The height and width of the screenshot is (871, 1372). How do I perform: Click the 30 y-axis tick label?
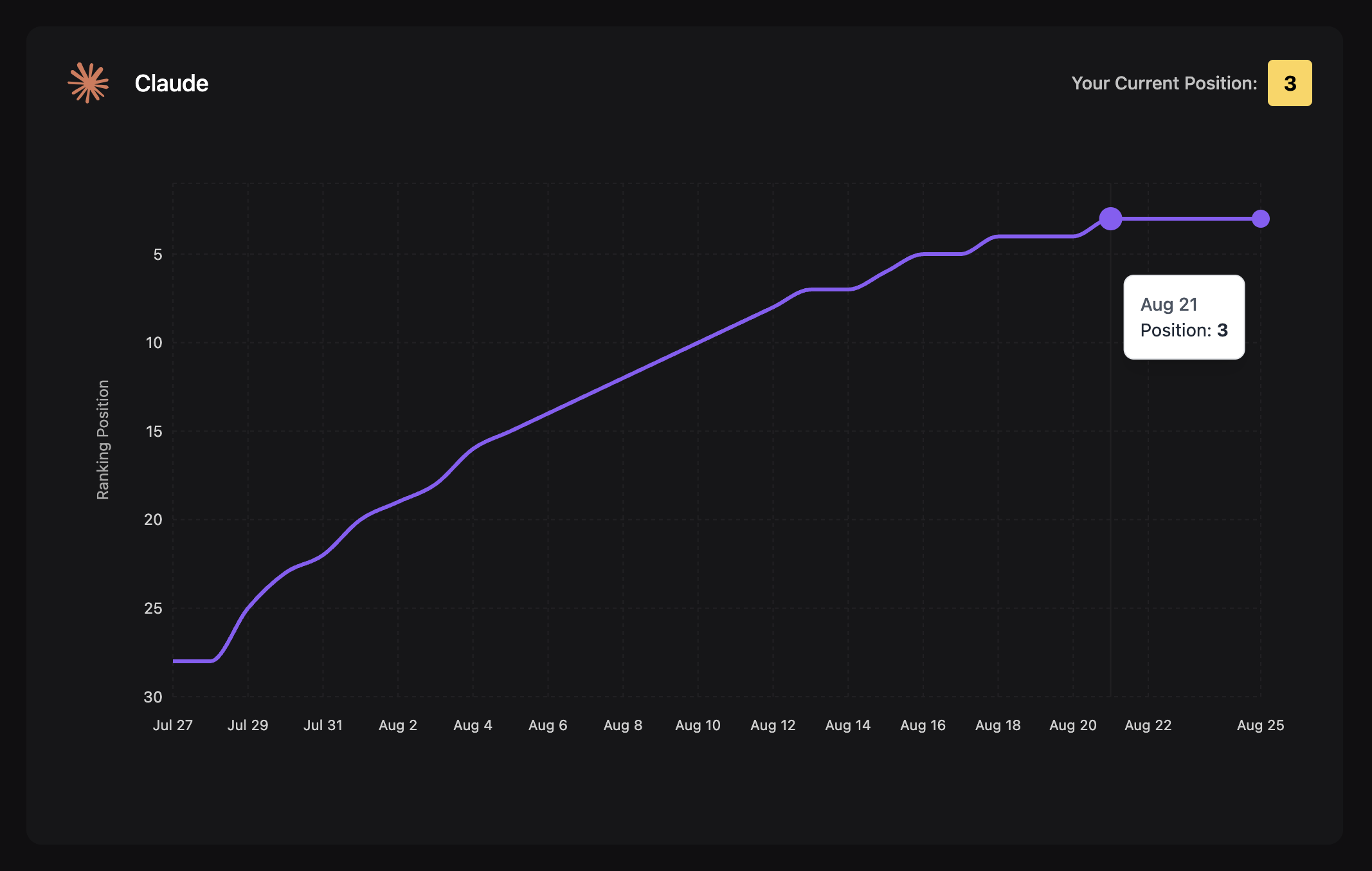(x=153, y=697)
